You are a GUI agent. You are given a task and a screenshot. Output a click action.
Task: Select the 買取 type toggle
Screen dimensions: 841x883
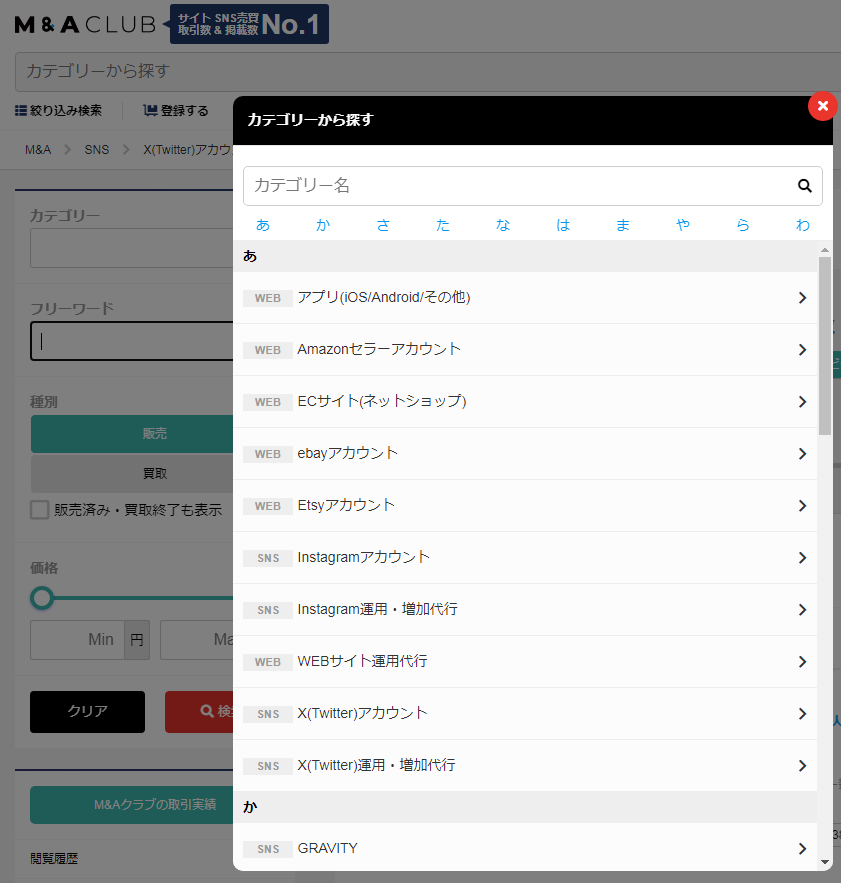point(133,473)
